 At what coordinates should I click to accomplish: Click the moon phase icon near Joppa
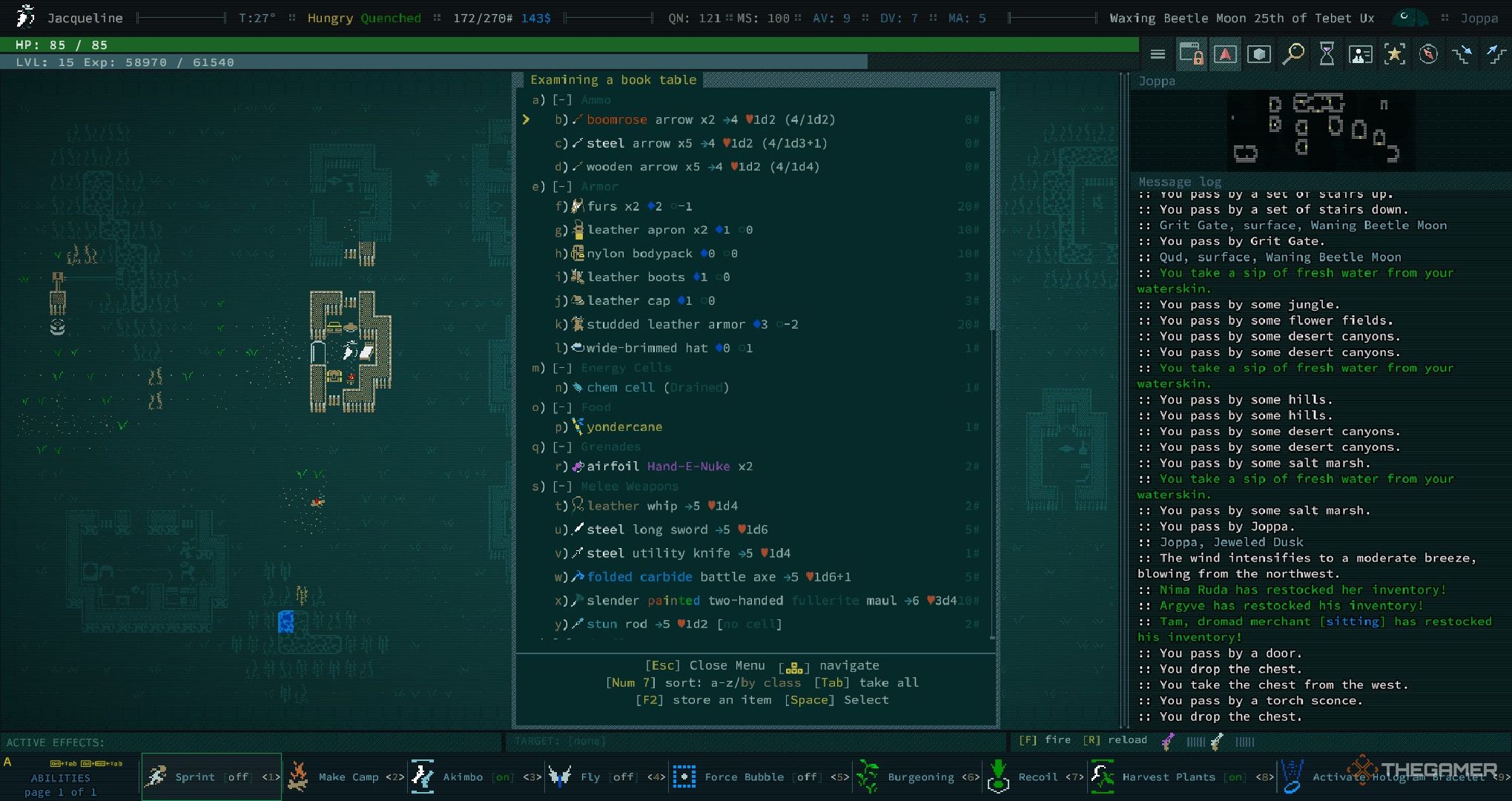click(1410, 17)
